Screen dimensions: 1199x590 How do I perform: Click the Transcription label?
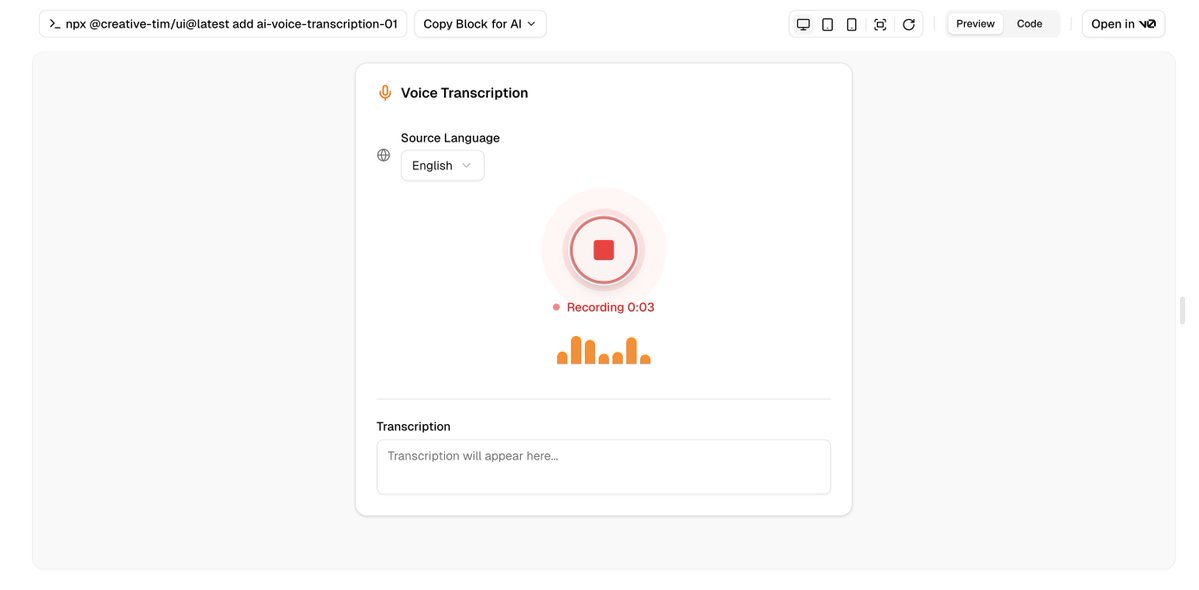tap(413, 426)
